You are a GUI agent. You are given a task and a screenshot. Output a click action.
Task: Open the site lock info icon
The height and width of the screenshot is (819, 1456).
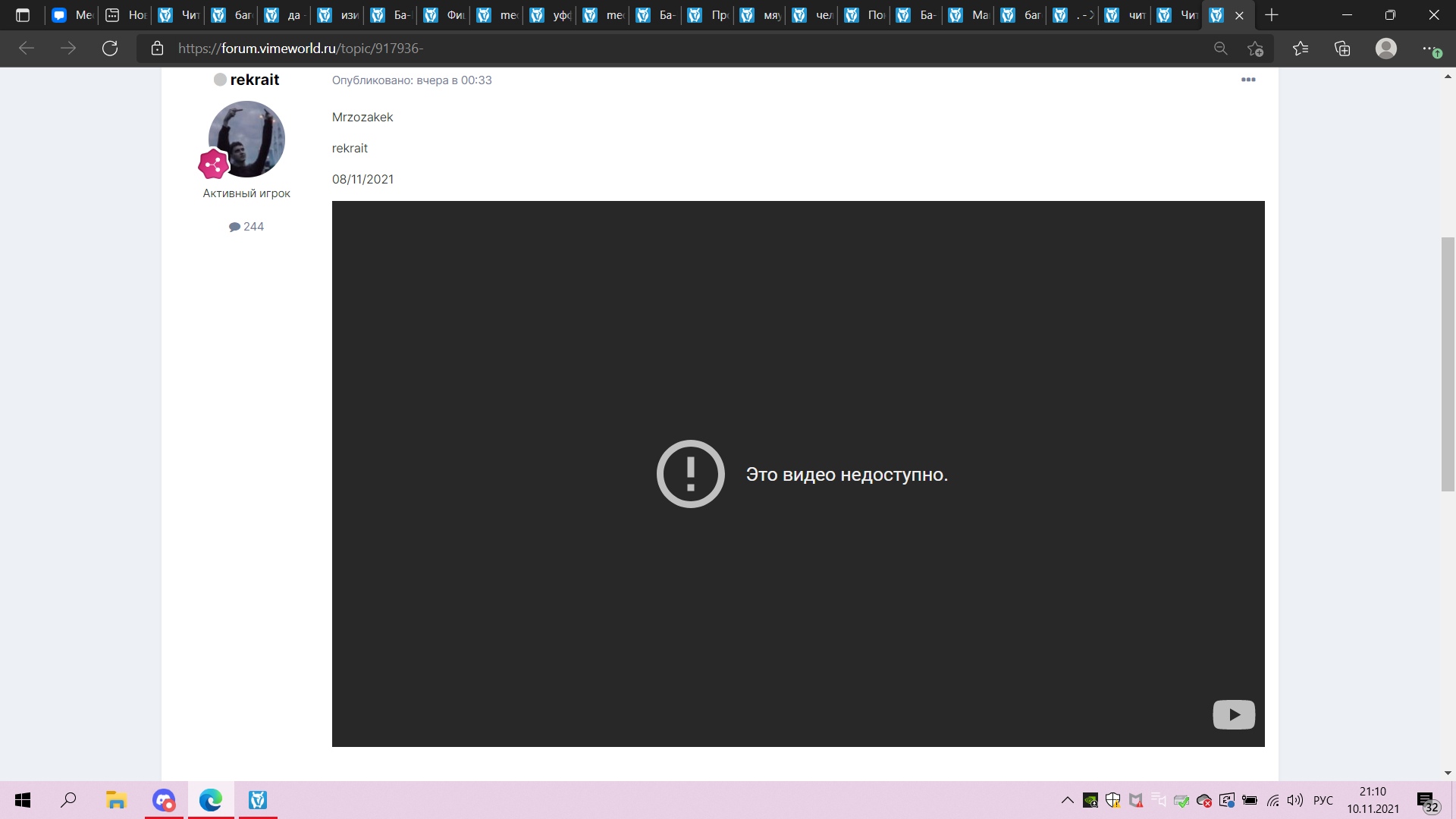tap(157, 49)
